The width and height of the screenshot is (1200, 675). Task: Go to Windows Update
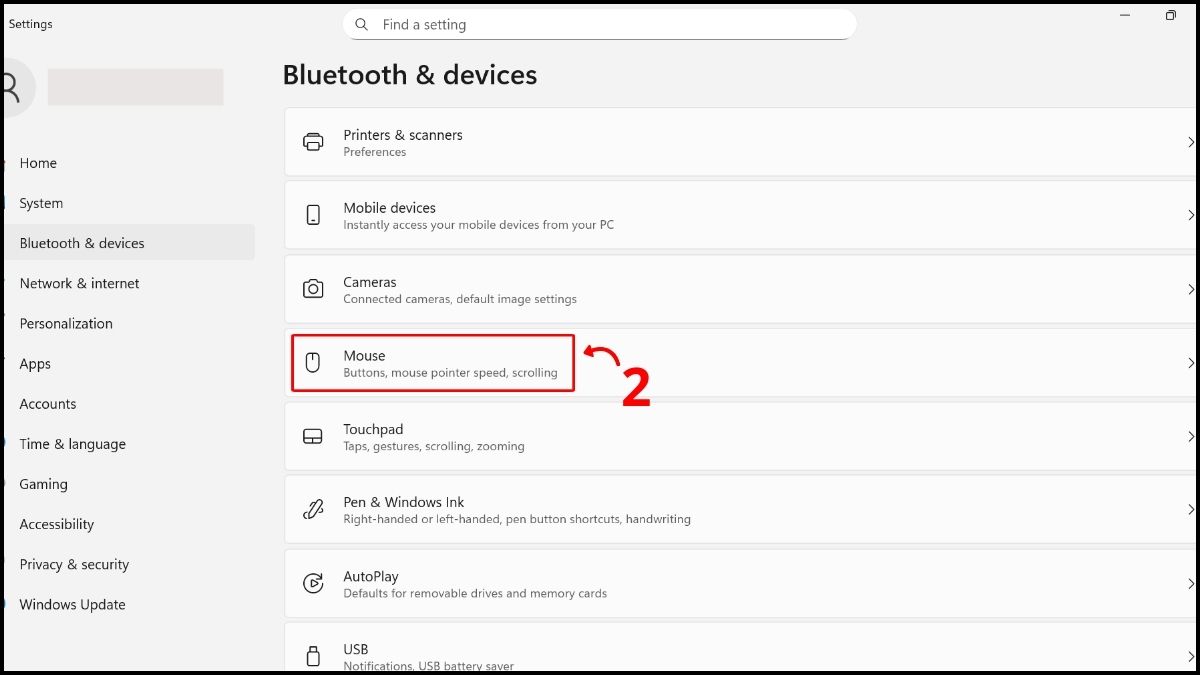pyautogui.click(x=72, y=604)
